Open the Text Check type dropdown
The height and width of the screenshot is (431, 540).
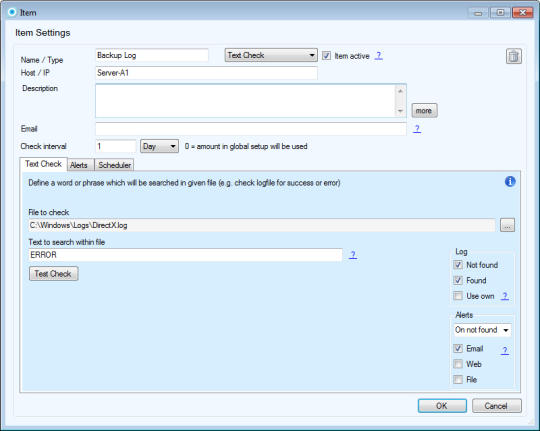tap(271, 55)
